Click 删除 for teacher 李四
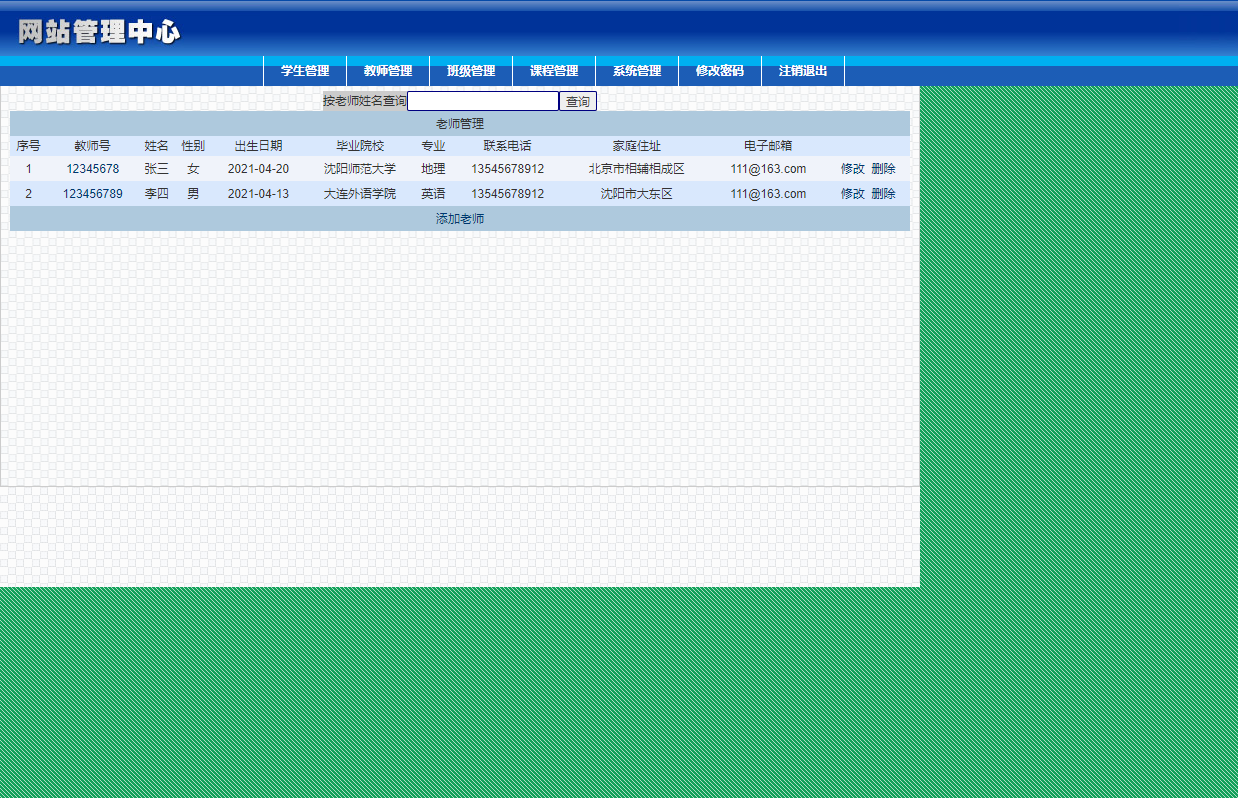 coord(884,193)
